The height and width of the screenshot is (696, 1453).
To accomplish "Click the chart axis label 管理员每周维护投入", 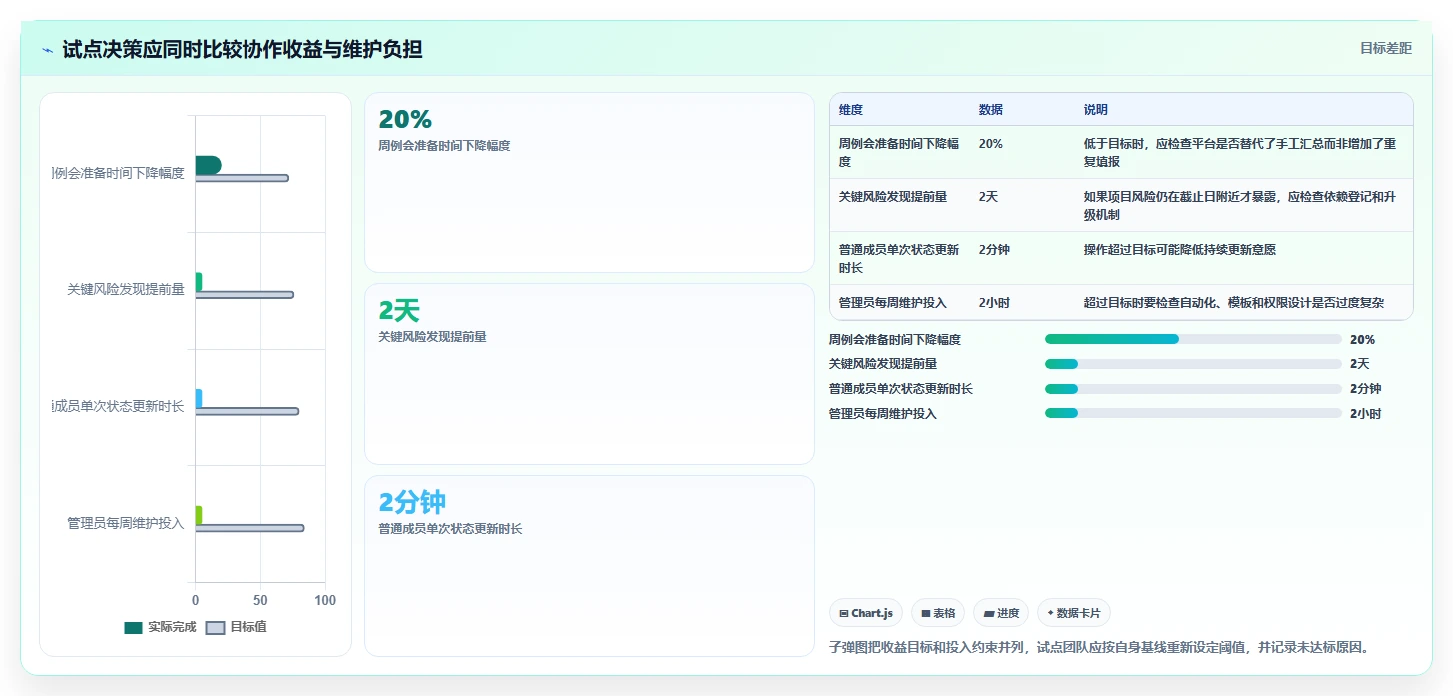I will pyautogui.click(x=126, y=523).
